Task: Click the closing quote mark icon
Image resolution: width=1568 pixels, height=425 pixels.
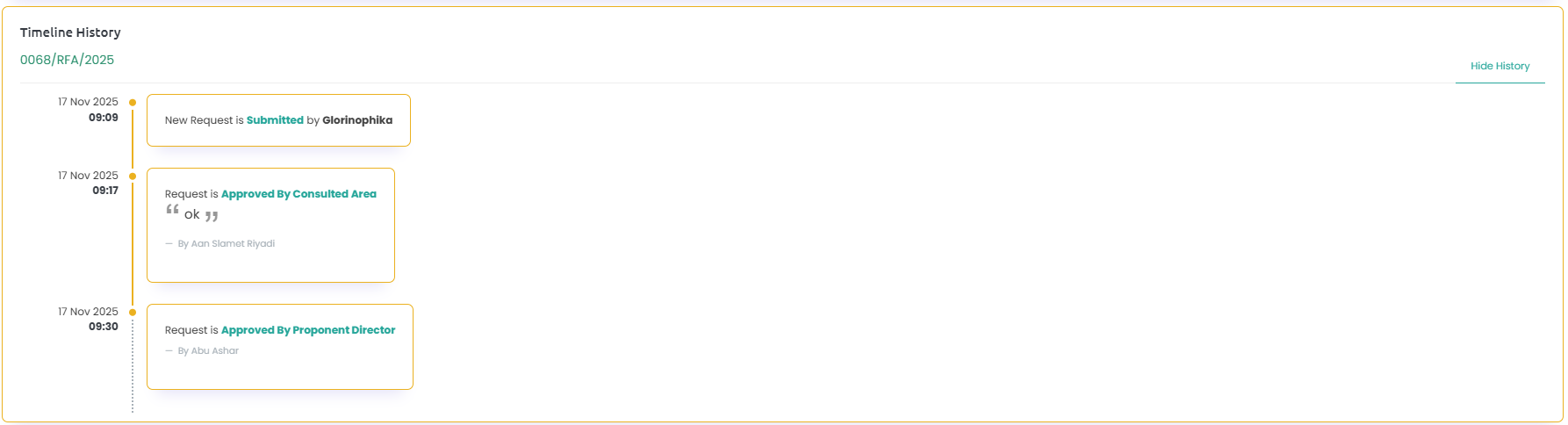Action: click(212, 216)
